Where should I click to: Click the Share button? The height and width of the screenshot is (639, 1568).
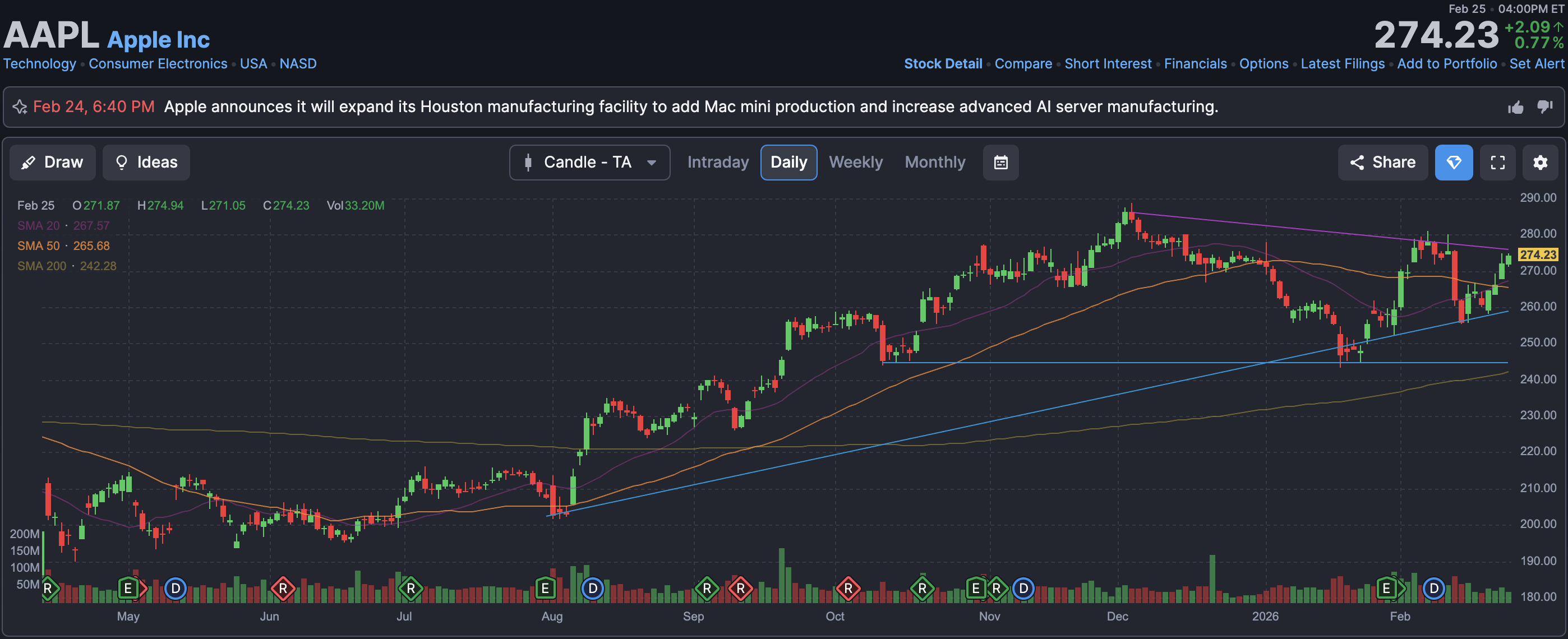point(1382,163)
